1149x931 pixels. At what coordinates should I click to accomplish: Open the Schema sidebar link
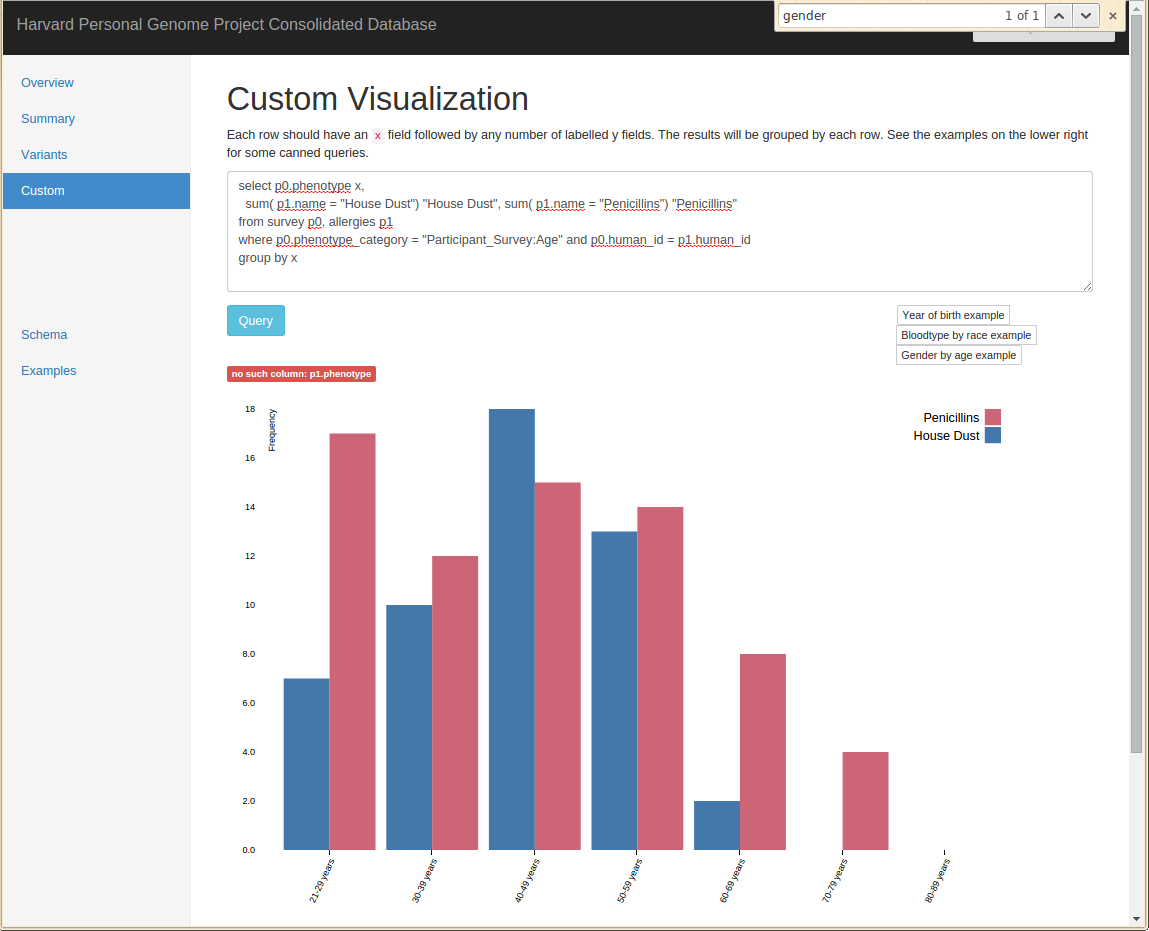click(44, 335)
